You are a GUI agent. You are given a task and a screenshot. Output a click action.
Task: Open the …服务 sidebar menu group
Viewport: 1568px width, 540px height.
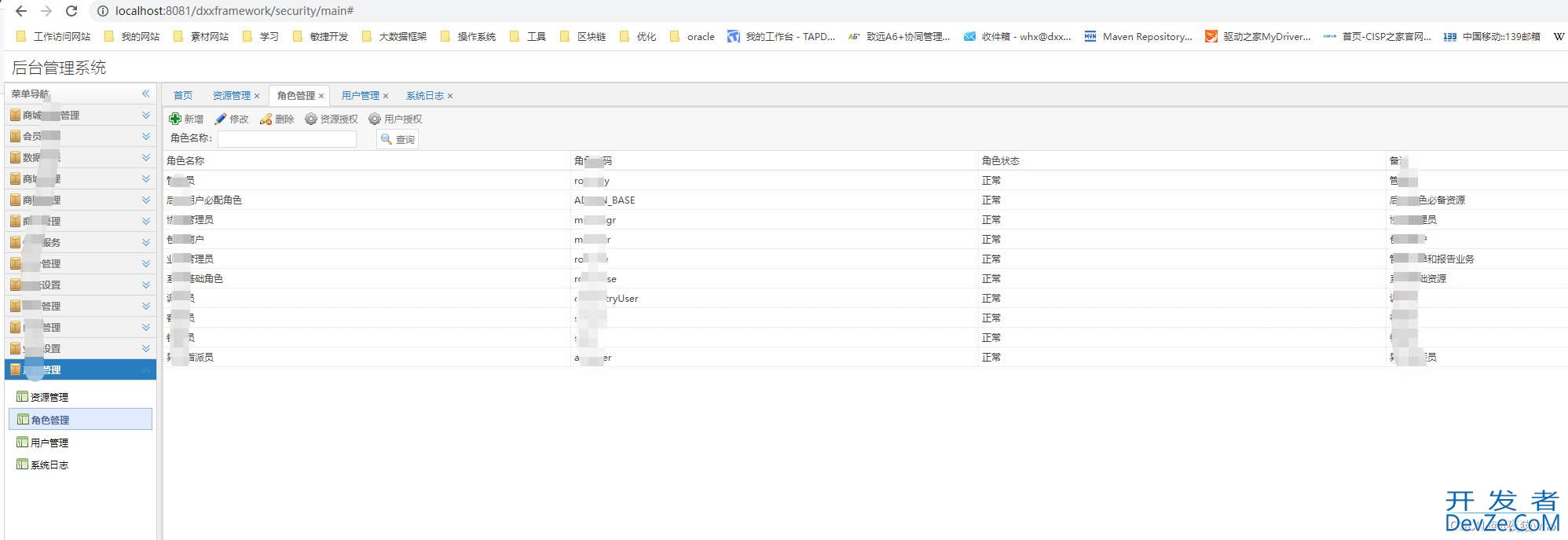pyautogui.click(x=80, y=242)
